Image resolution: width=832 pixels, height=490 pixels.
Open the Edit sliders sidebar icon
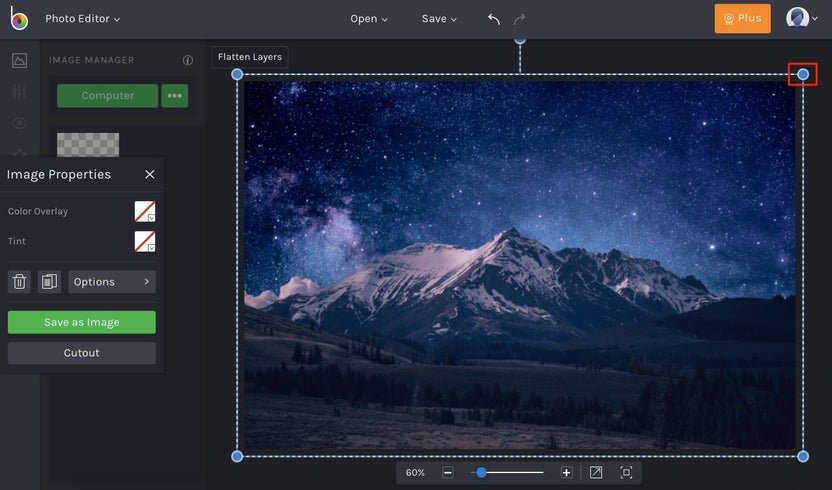click(19, 92)
